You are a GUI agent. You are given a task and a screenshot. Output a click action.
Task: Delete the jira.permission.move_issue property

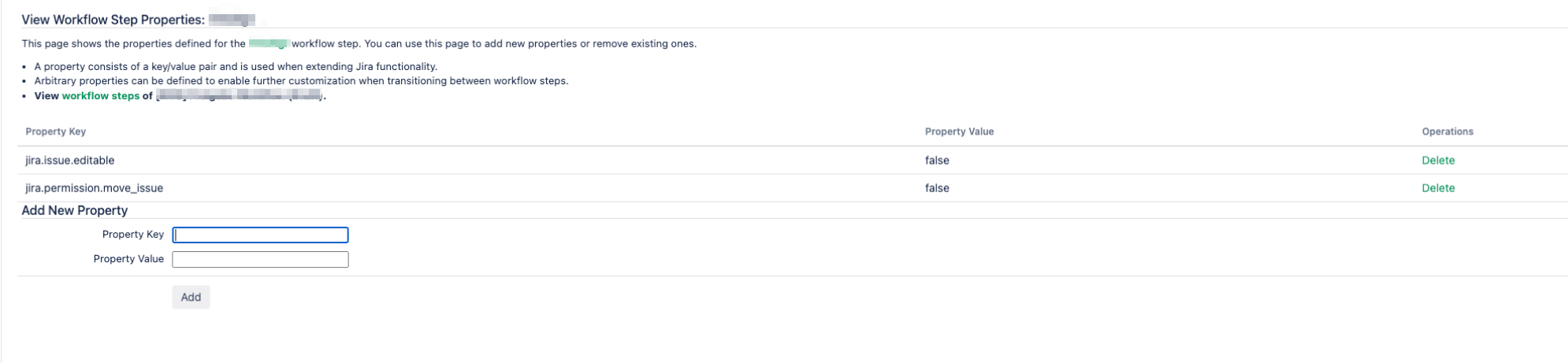point(1437,188)
